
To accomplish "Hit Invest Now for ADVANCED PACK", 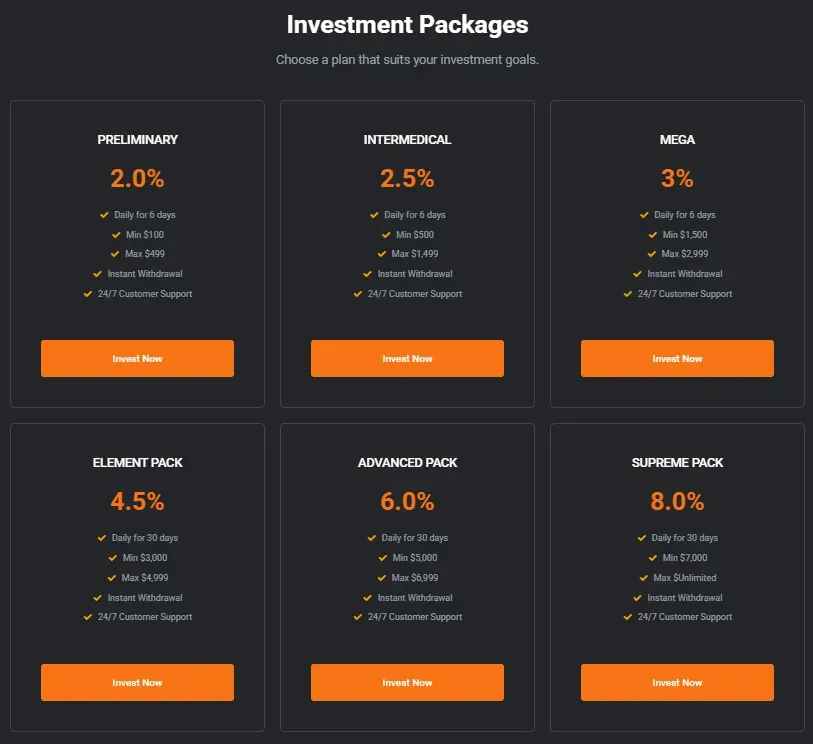I will pos(407,682).
